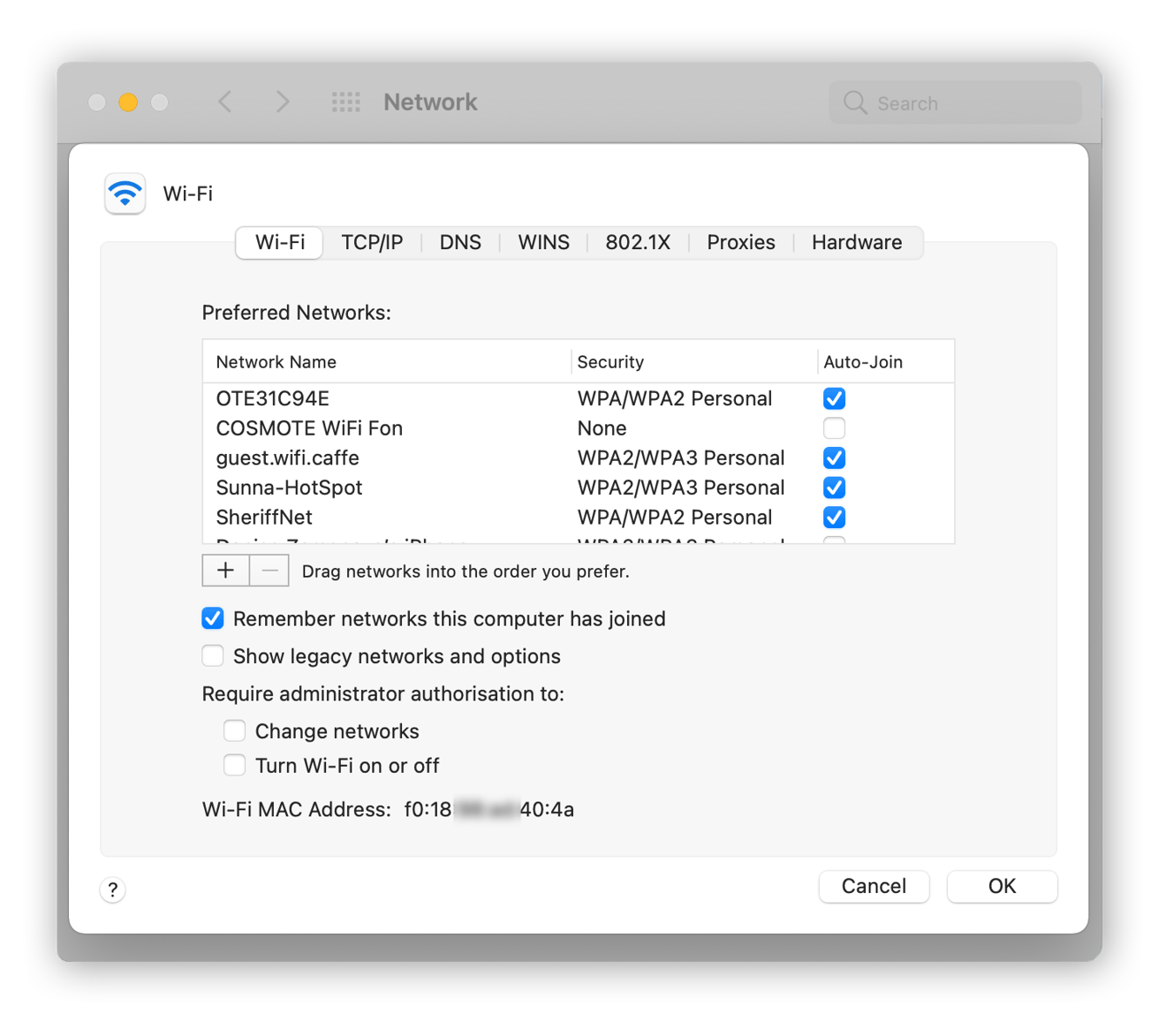The image size is (1166, 1036).
Task: Go back using the left chevron
Action: pyautogui.click(x=225, y=102)
